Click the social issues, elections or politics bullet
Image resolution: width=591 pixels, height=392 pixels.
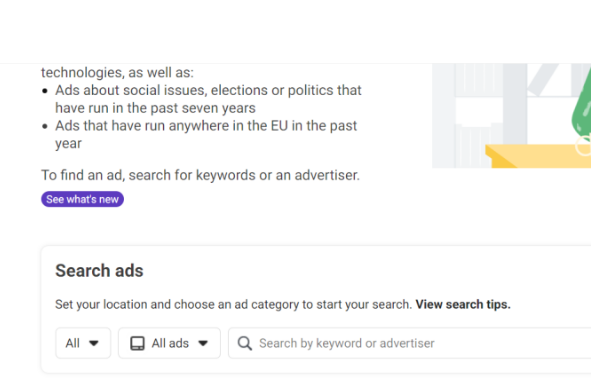pos(208,99)
